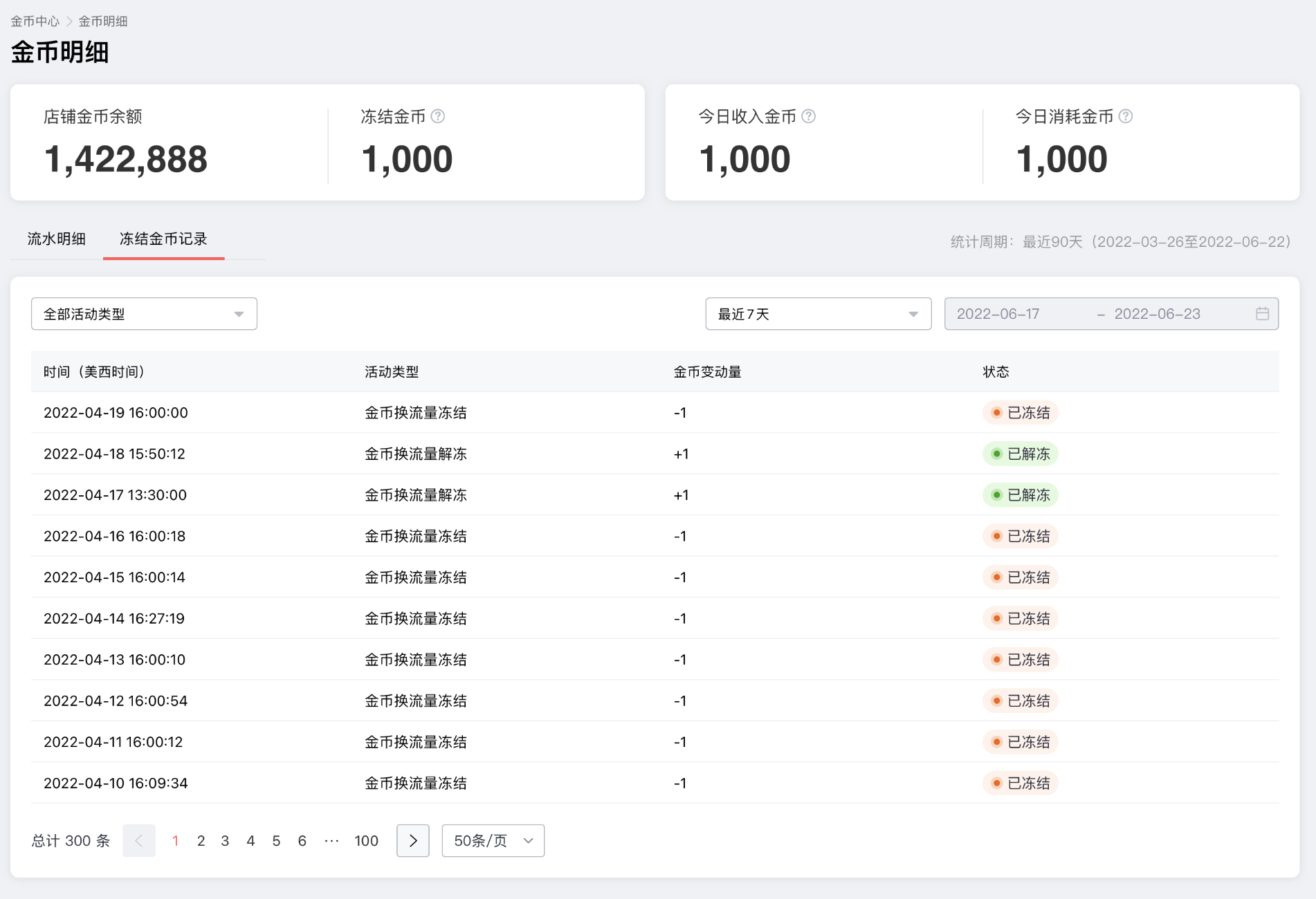The height and width of the screenshot is (899, 1316).
Task: Click the 统计周期 最近90天 text
Action: click(1121, 241)
